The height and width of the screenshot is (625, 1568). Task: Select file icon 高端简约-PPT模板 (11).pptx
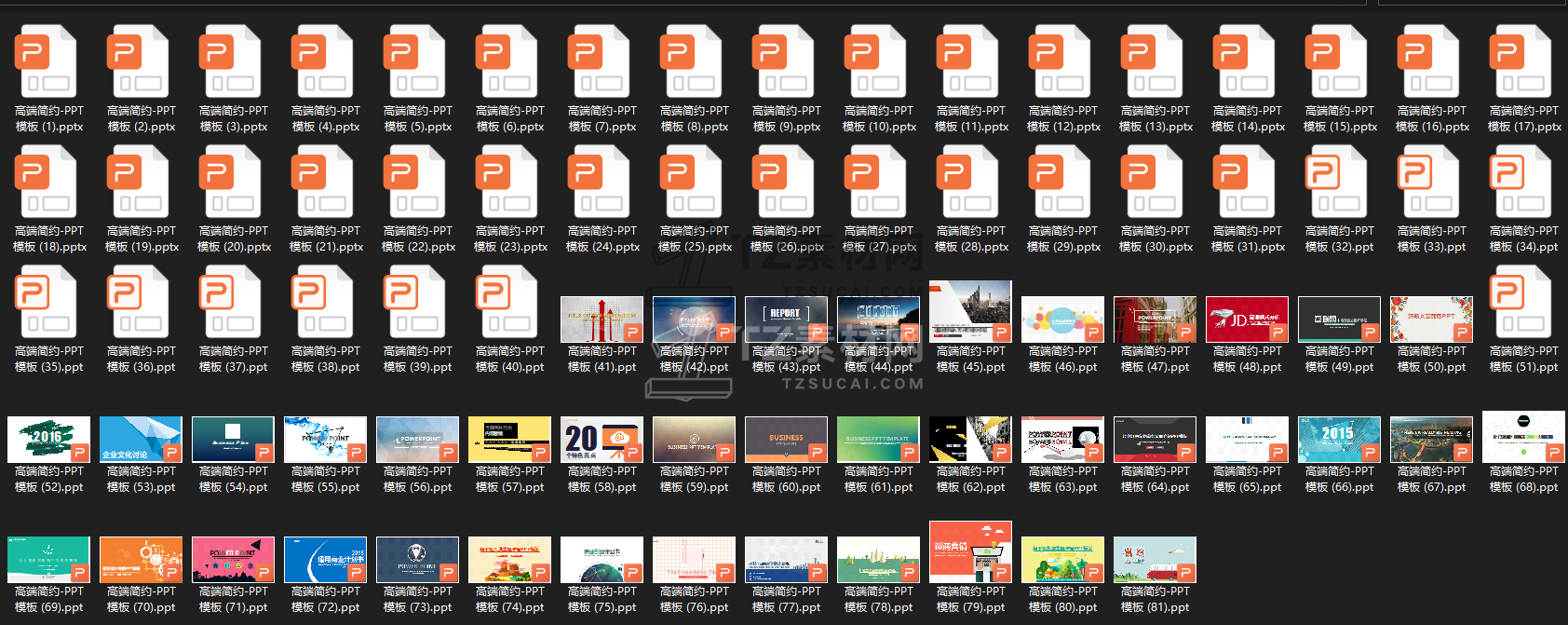click(x=966, y=61)
